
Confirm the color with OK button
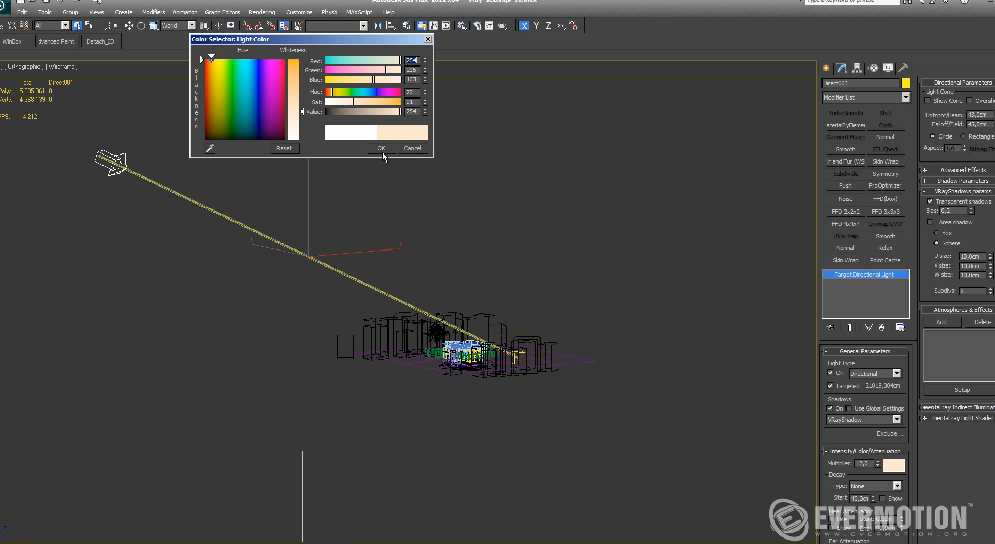point(381,148)
